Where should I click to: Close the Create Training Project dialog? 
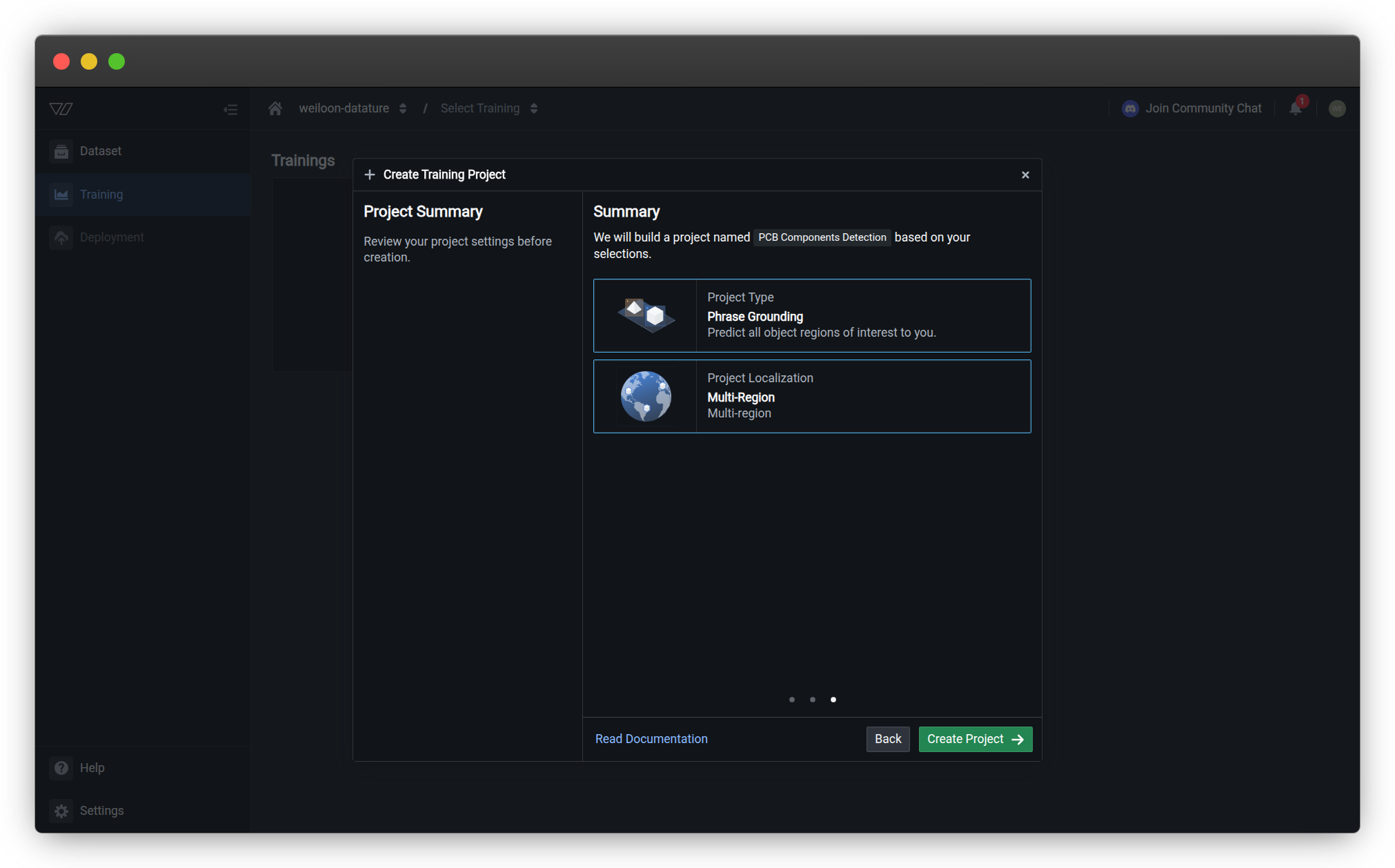[x=1025, y=175]
